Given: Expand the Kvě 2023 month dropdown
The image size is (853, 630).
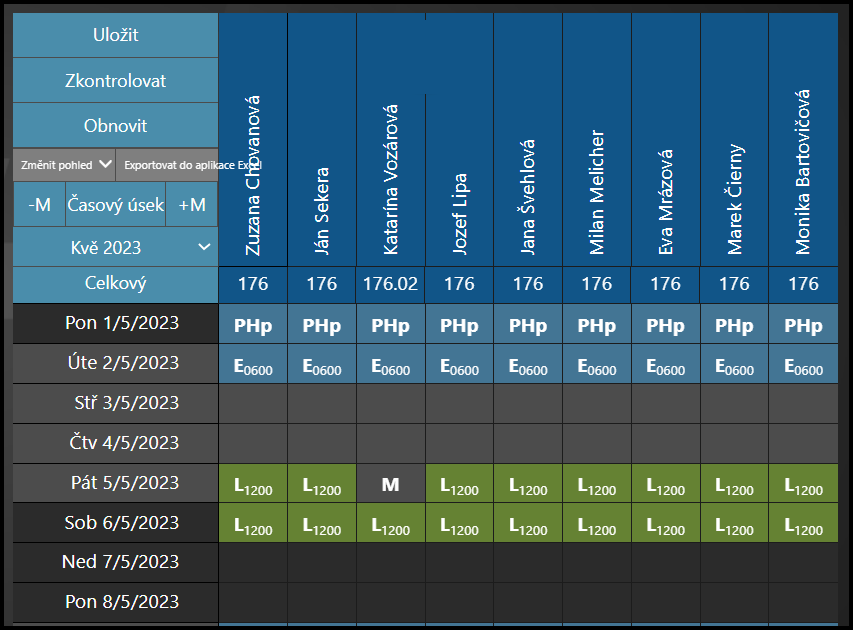Looking at the screenshot, I should (115, 247).
